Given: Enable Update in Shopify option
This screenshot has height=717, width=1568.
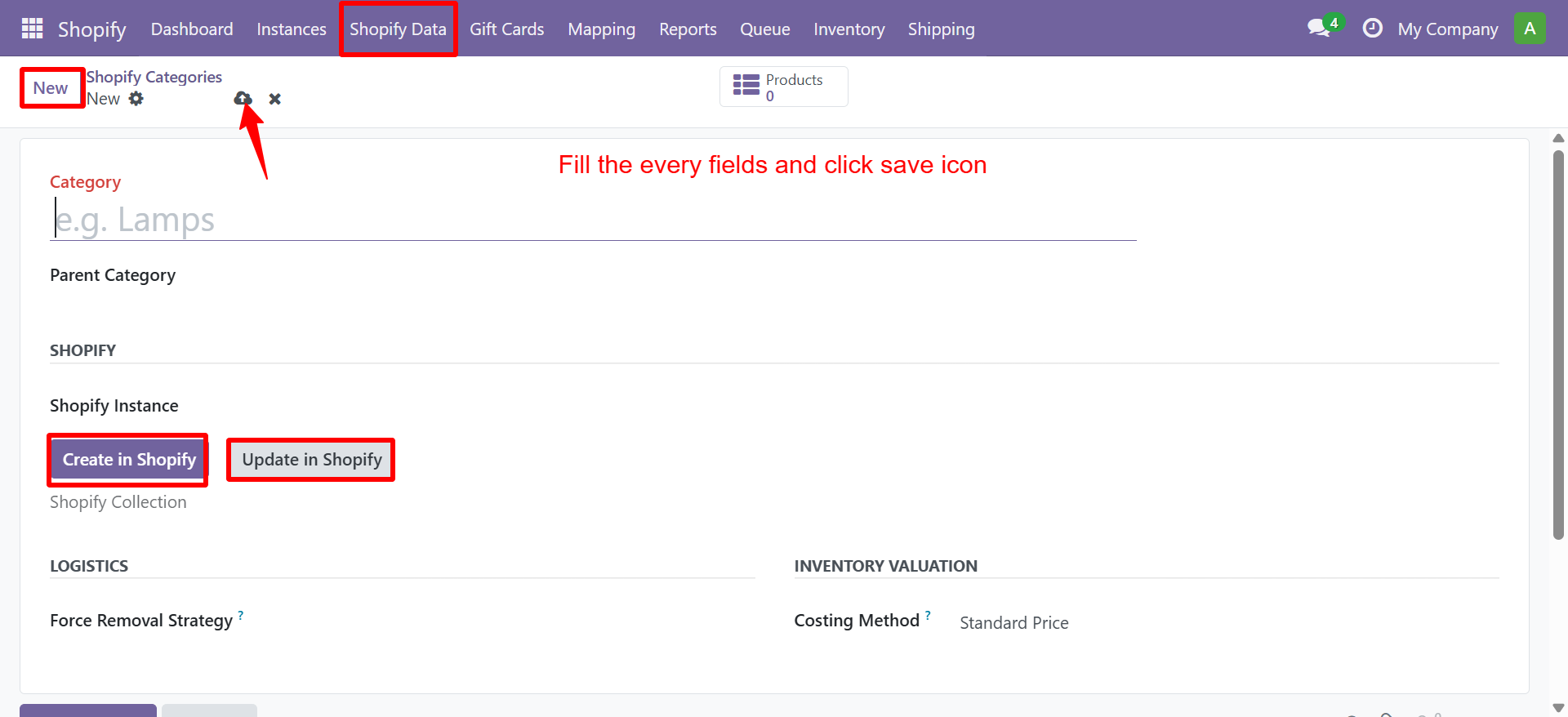Looking at the screenshot, I should [x=310, y=459].
